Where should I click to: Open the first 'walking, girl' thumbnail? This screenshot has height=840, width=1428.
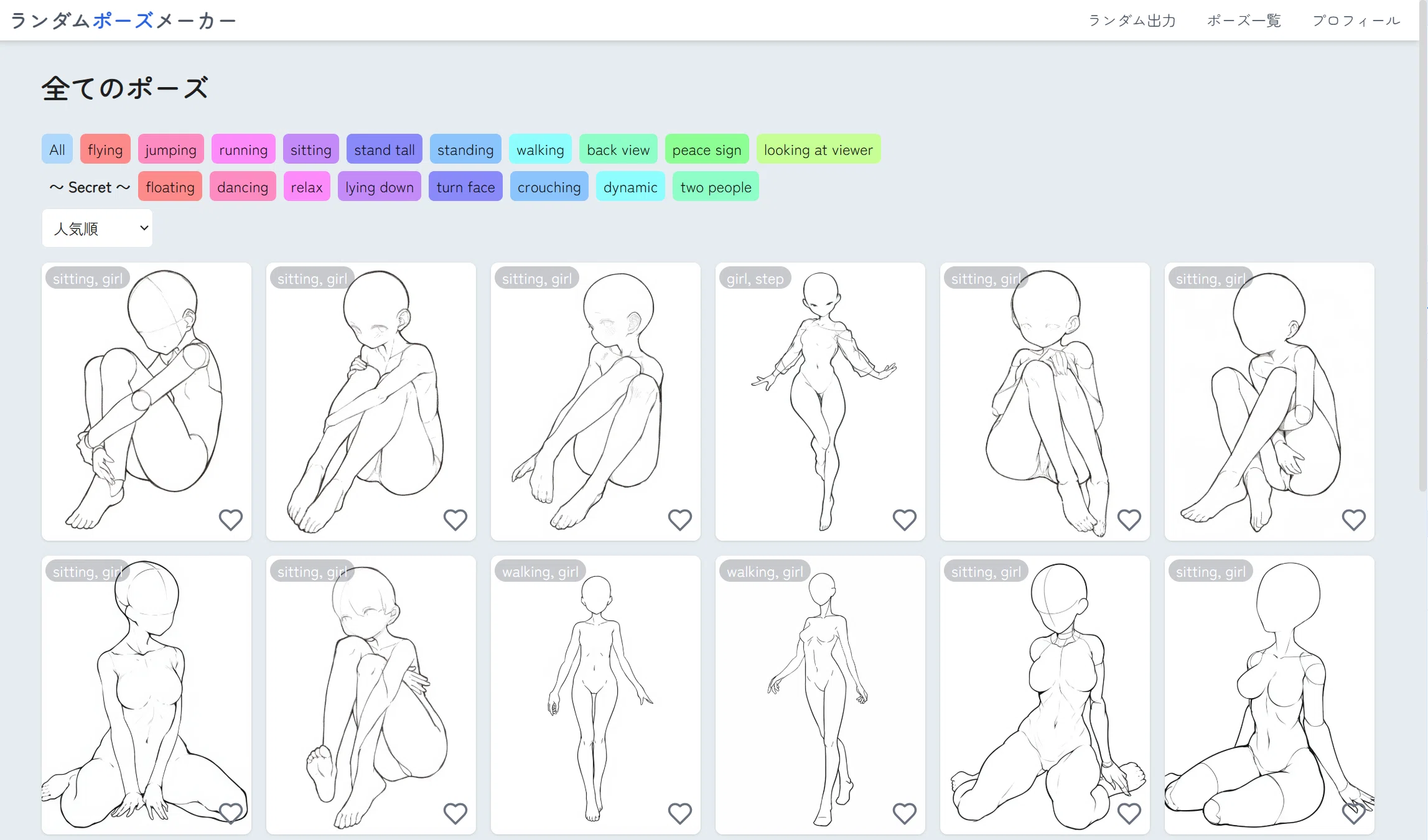595,694
